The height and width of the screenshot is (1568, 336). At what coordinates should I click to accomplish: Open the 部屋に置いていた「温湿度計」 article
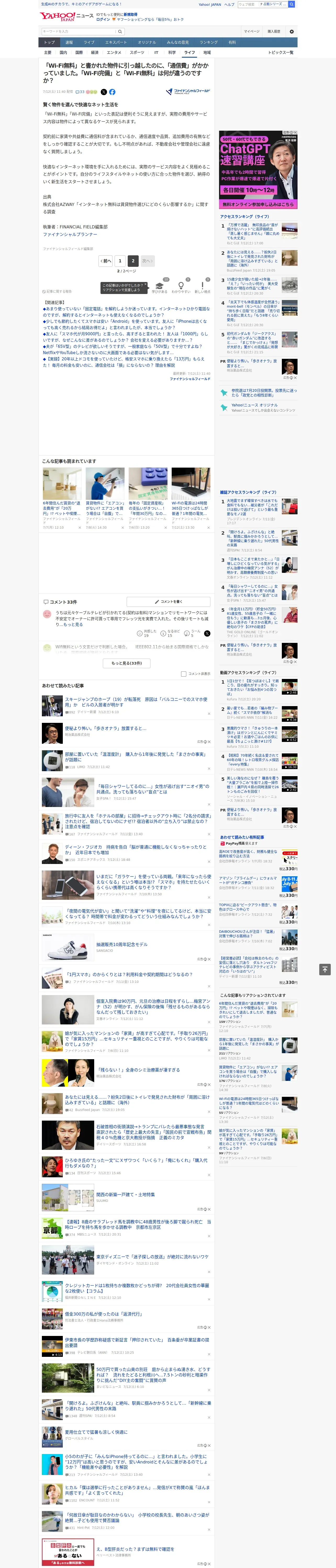pyautogui.click(x=137, y=757)
